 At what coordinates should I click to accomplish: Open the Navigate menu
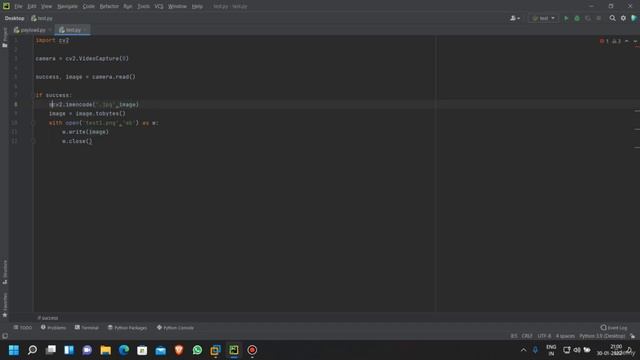pos(67,7)
